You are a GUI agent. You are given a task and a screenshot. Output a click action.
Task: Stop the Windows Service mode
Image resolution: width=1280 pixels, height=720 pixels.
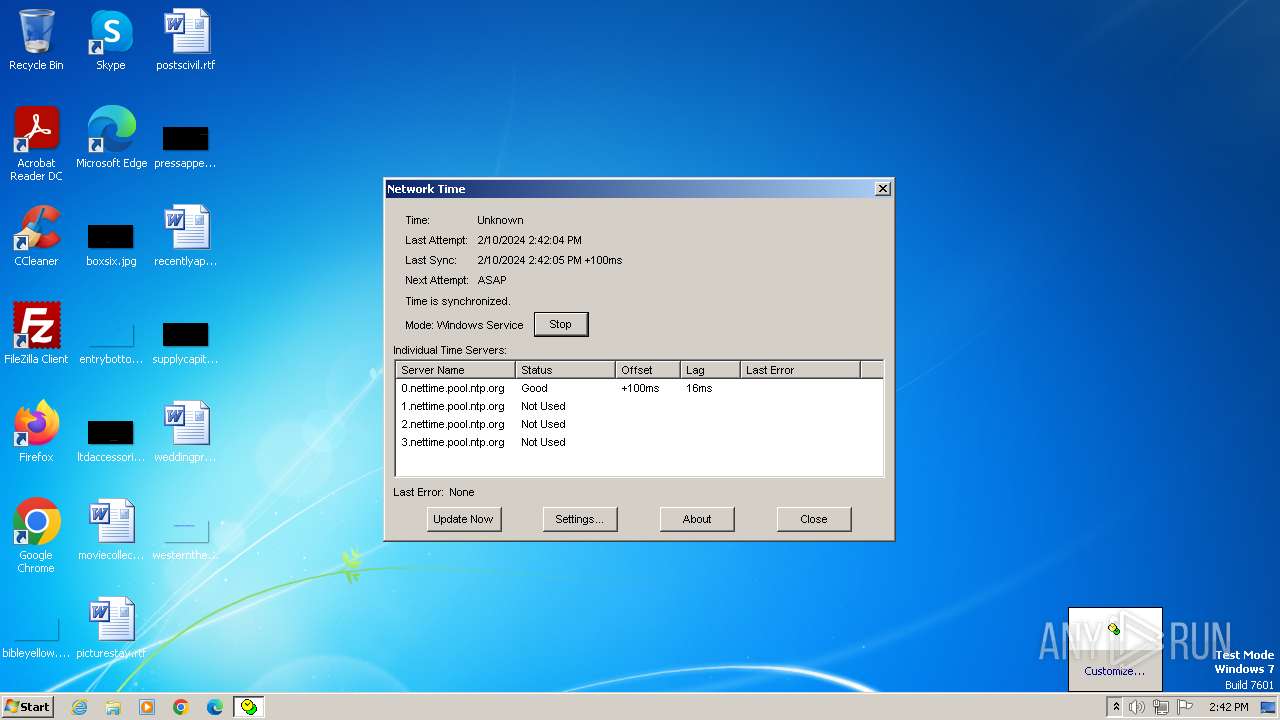[x=561, y=324]
